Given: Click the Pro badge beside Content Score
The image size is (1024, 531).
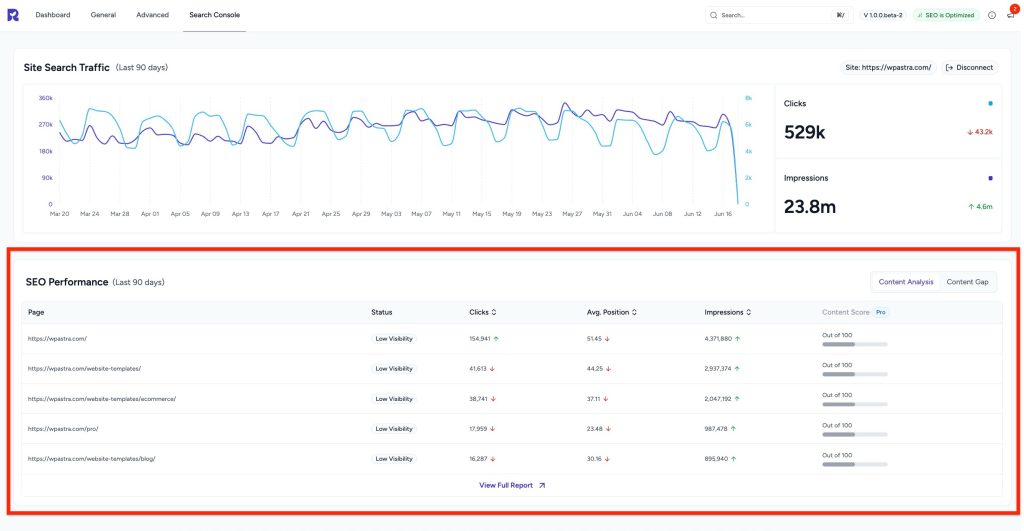Looking at the screenshot, I should (x=881, y=312).
